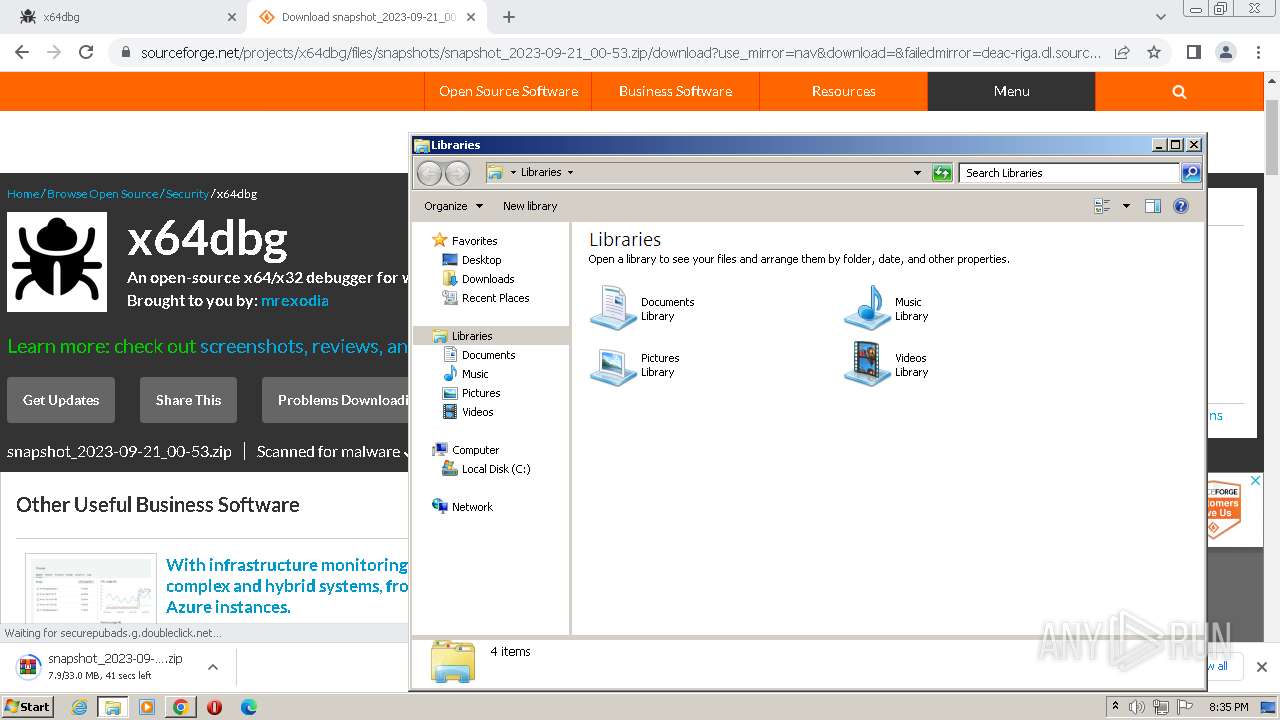This screenshot has height=720, width=1280.
Task: Open a new Chrome tab
Action: [509, 17]
